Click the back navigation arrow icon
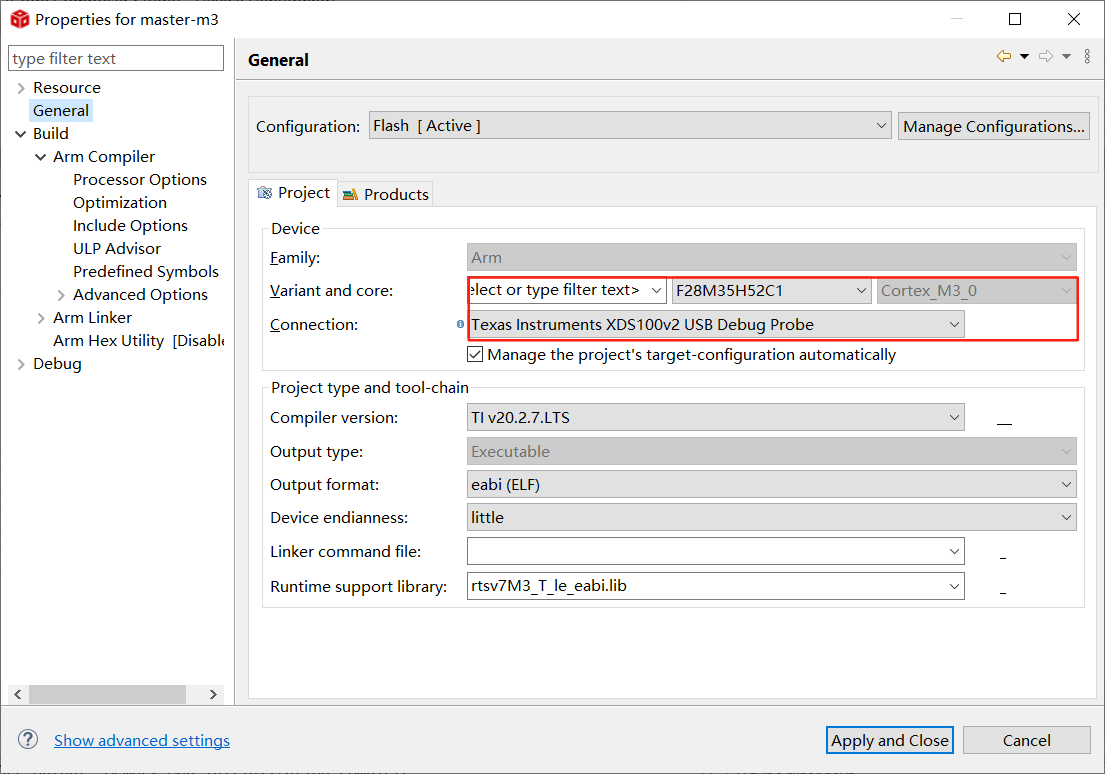1105x774 pixels. tap(1003, 57)
